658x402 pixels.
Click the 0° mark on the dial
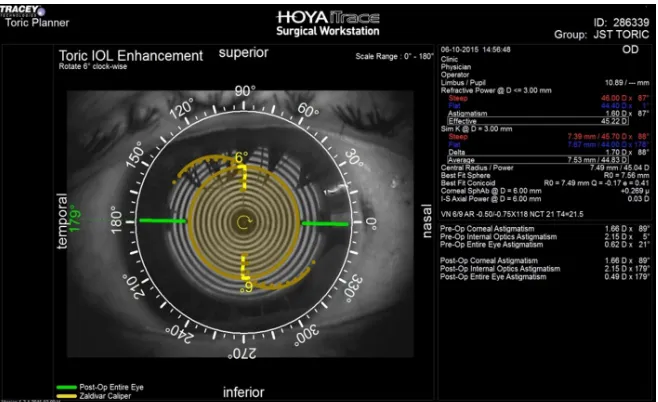371,223
